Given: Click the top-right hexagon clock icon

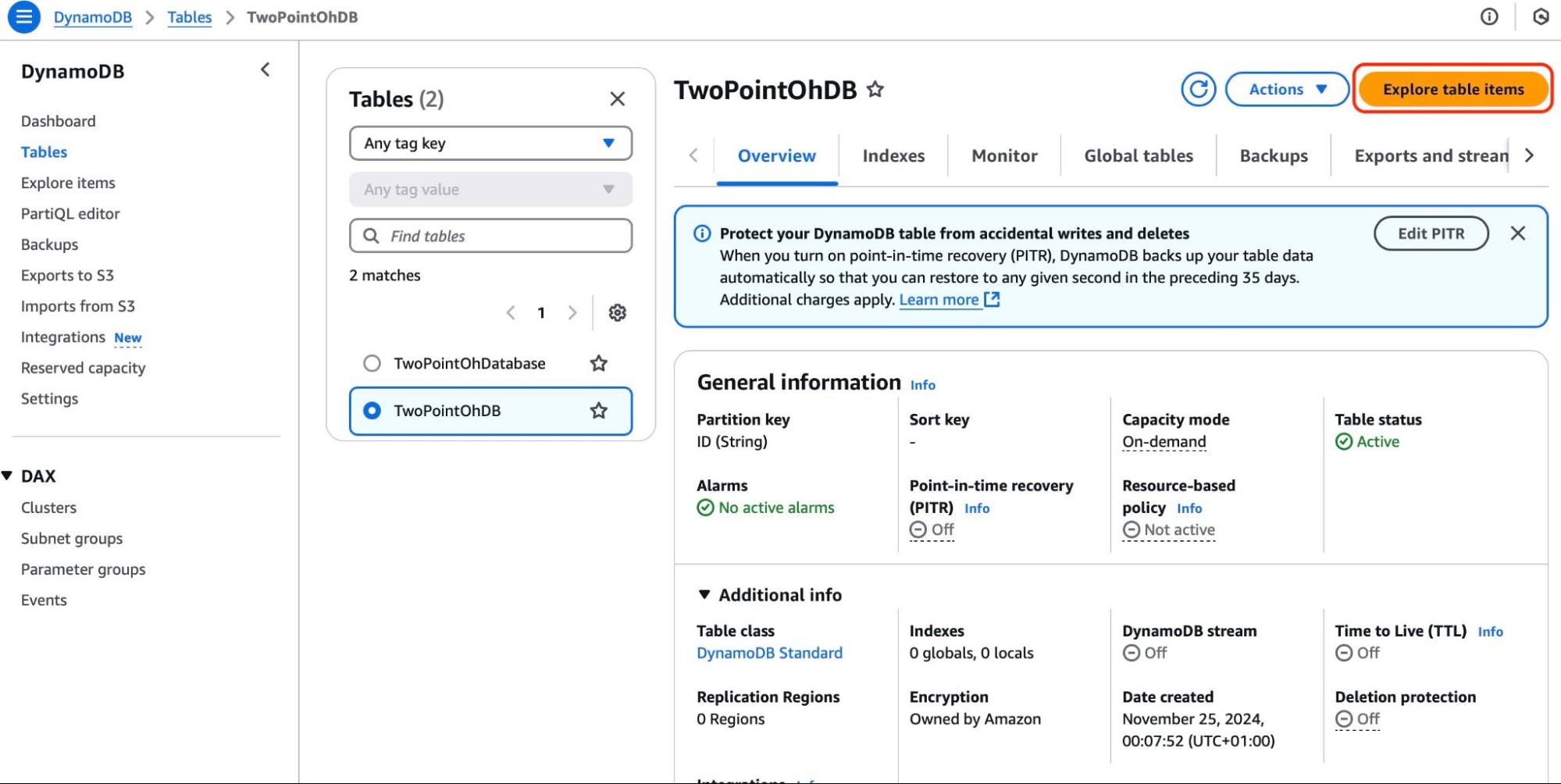Looking at the screenshot, I should click(1540, 16).
